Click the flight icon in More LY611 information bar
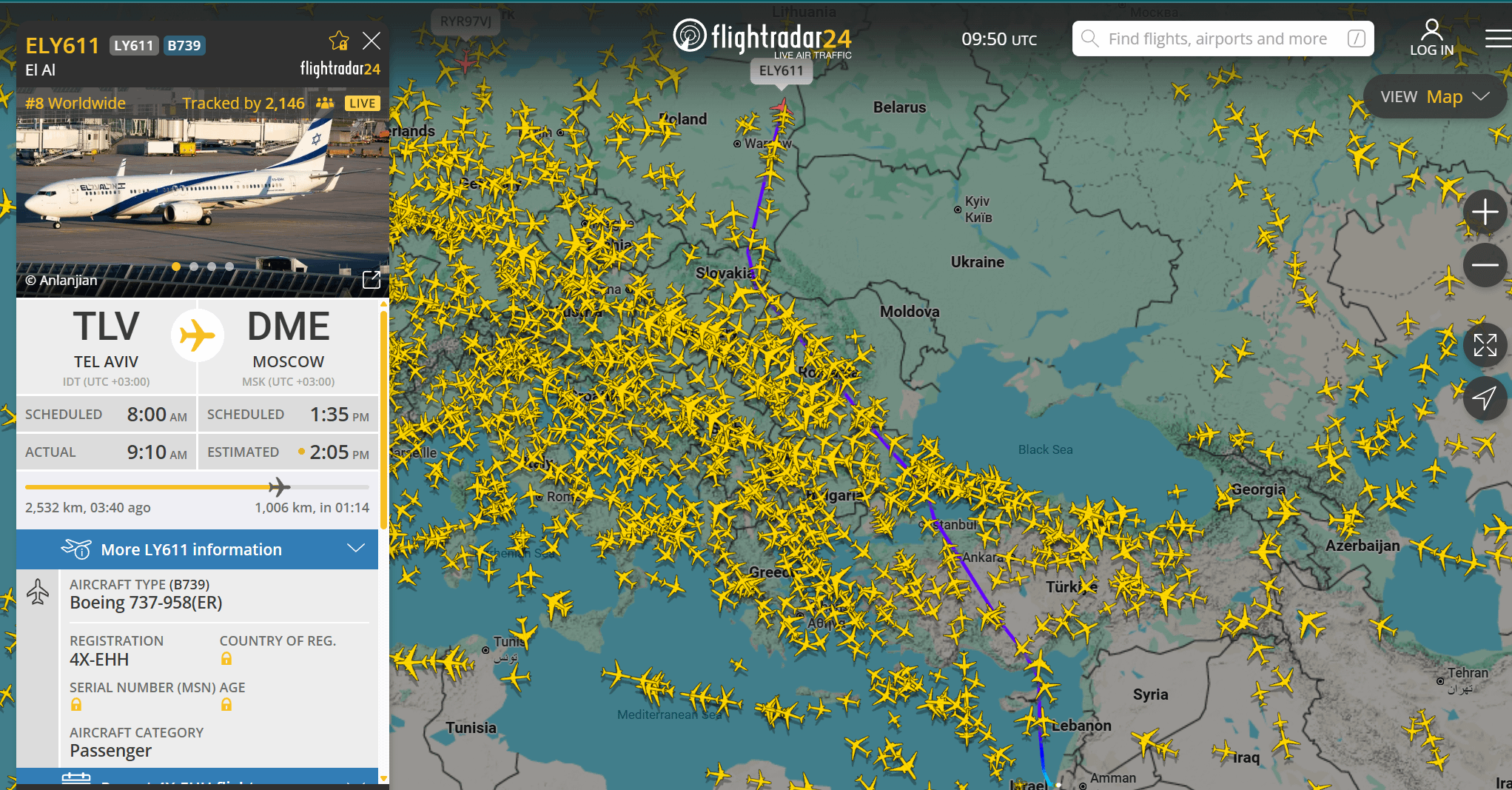 coord(76,549)
